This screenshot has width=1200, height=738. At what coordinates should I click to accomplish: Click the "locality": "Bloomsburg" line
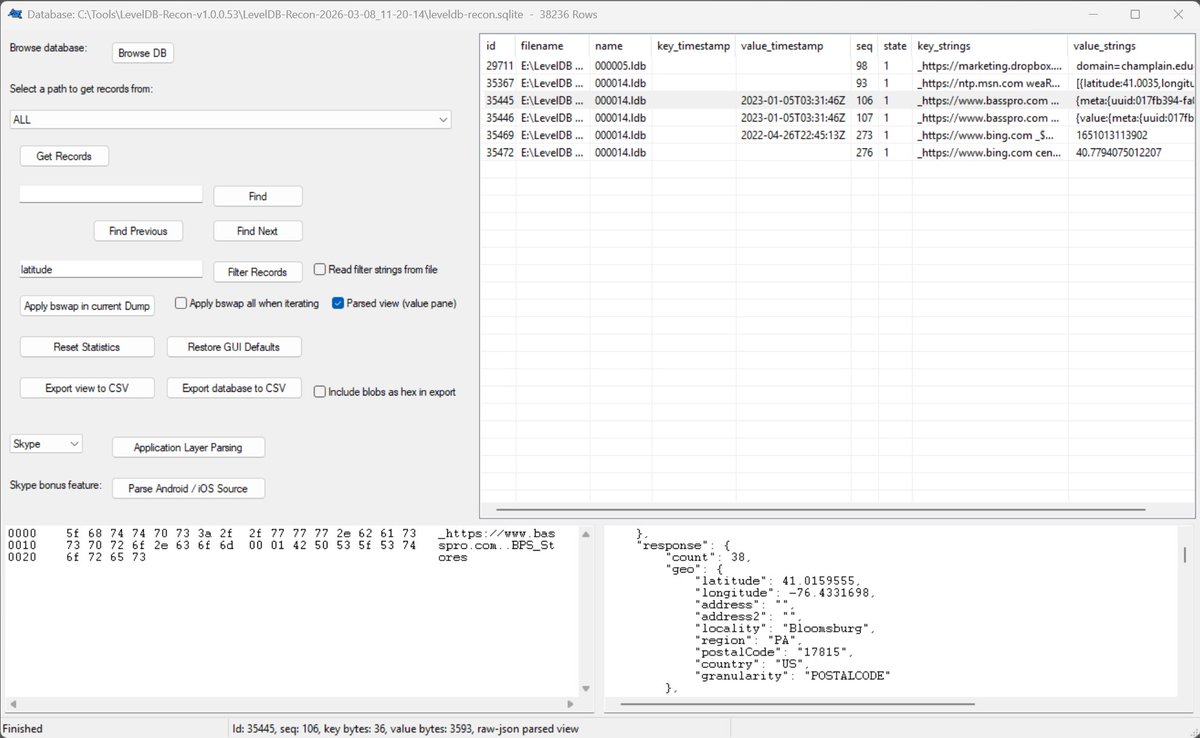click(x=784, y=628)
